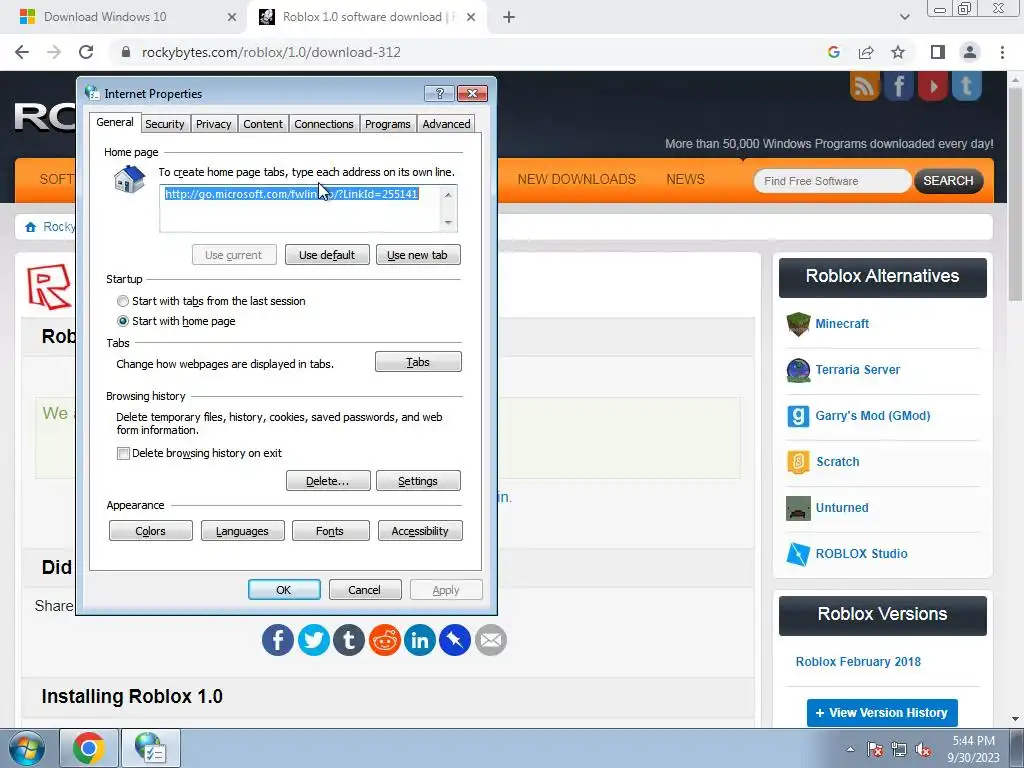Click View Version History button
1024x768 pixels.
coord(882,712)
